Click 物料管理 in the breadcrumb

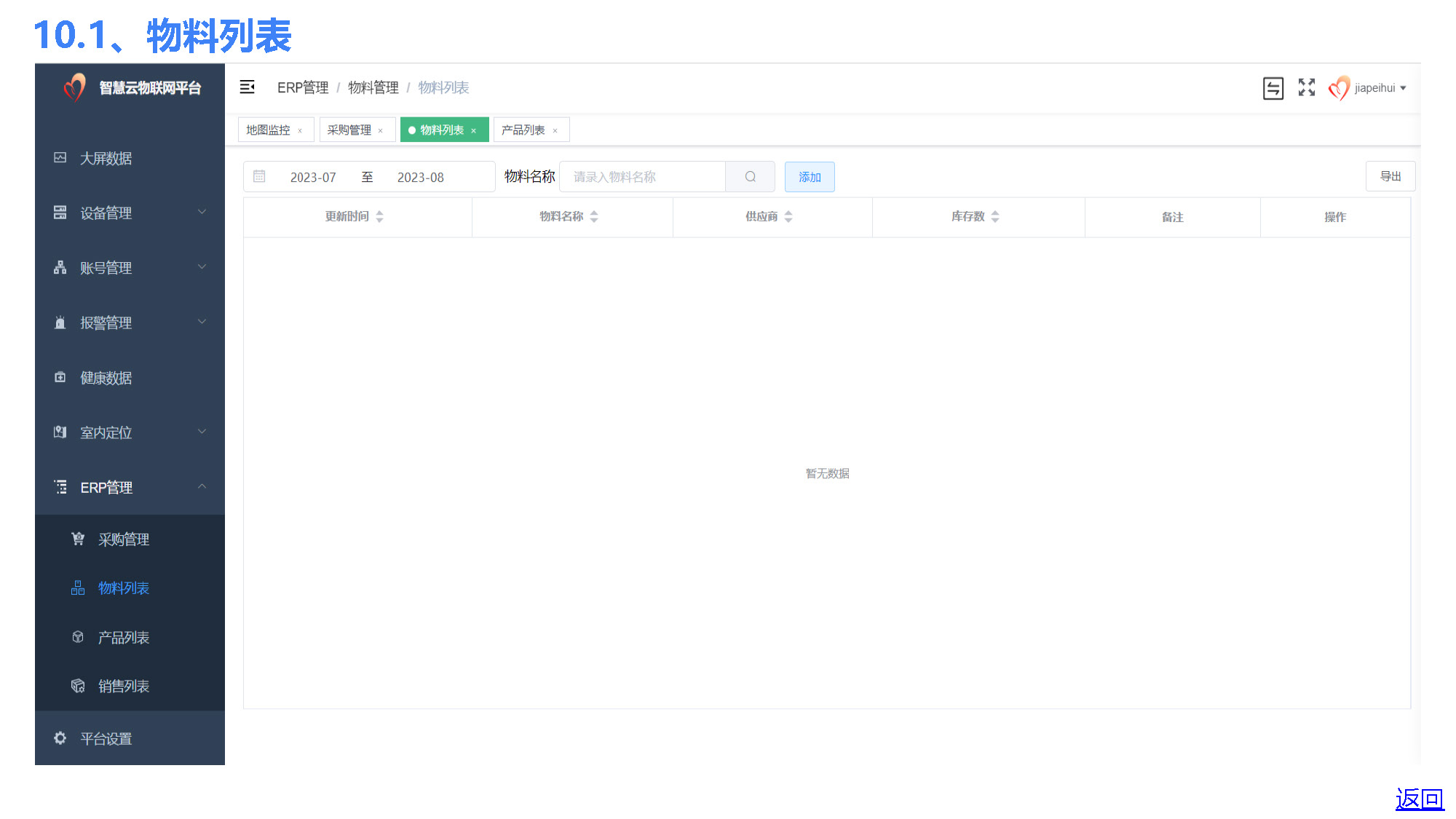point(373,87)
